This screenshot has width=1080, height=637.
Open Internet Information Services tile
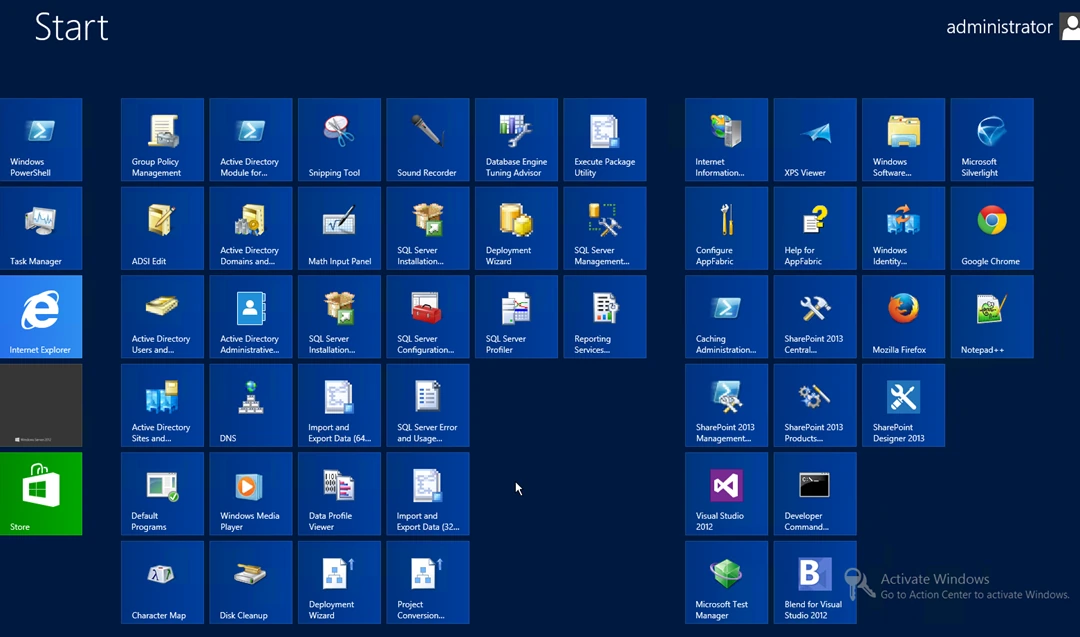click(x=727, y=140)
